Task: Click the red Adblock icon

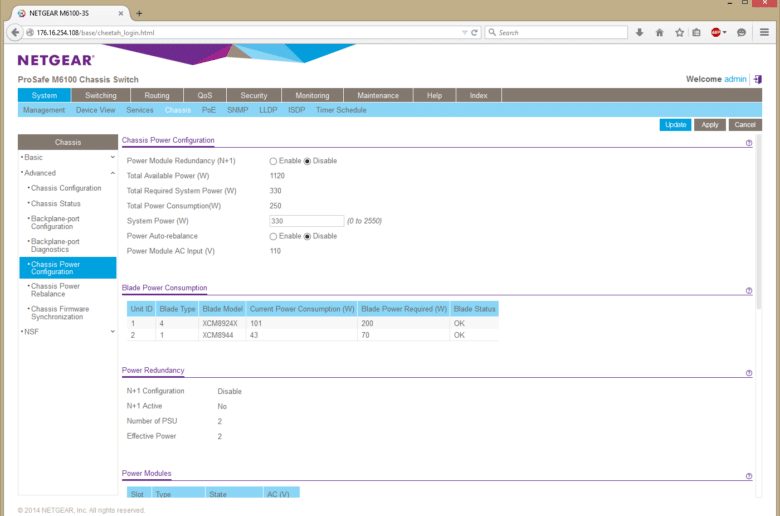Action: pos(716,32)
